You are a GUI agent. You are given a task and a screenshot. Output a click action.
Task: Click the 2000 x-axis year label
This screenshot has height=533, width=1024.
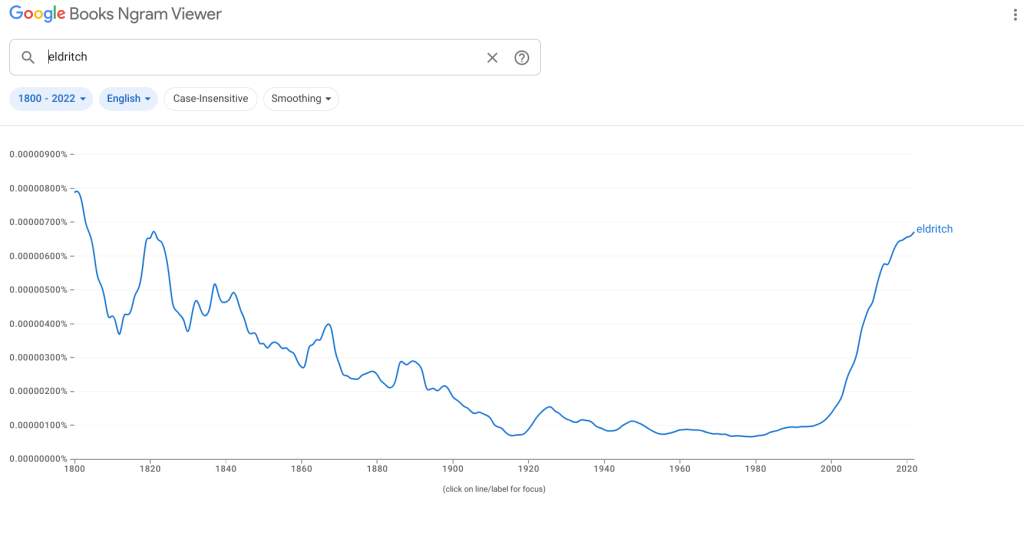click(x=831, y=468)
